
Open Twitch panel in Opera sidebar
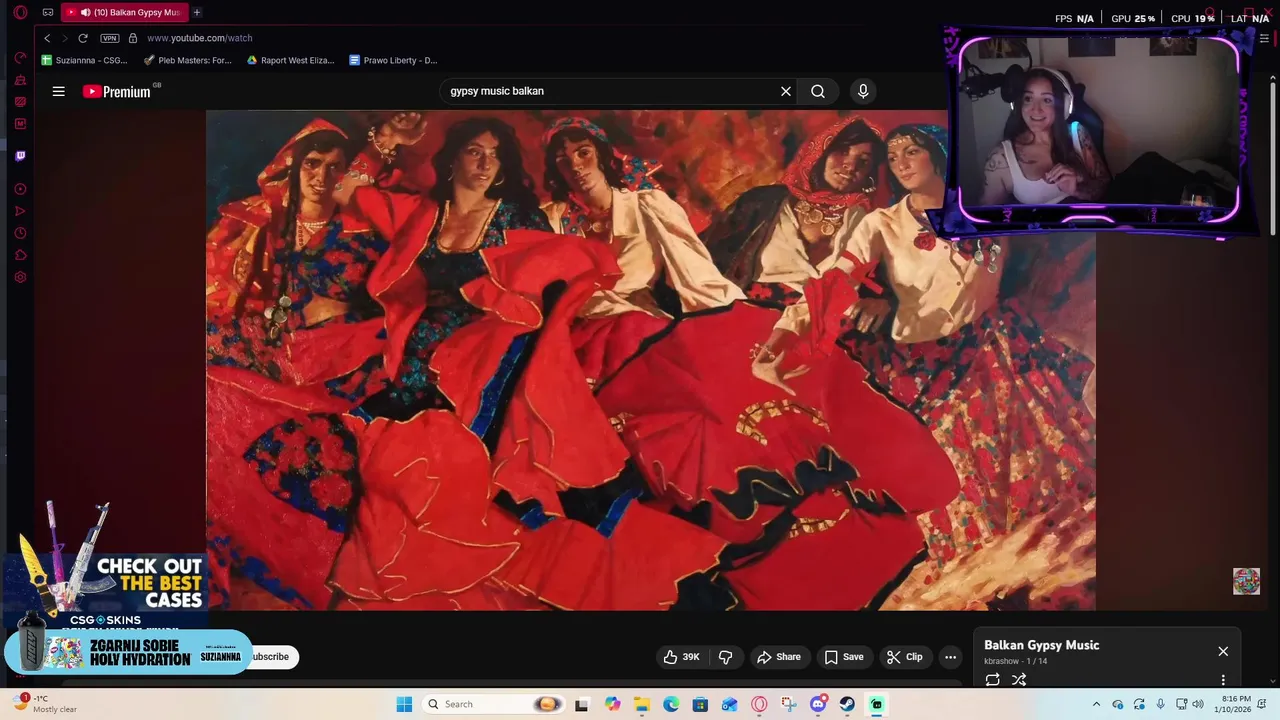click(20, 156)
